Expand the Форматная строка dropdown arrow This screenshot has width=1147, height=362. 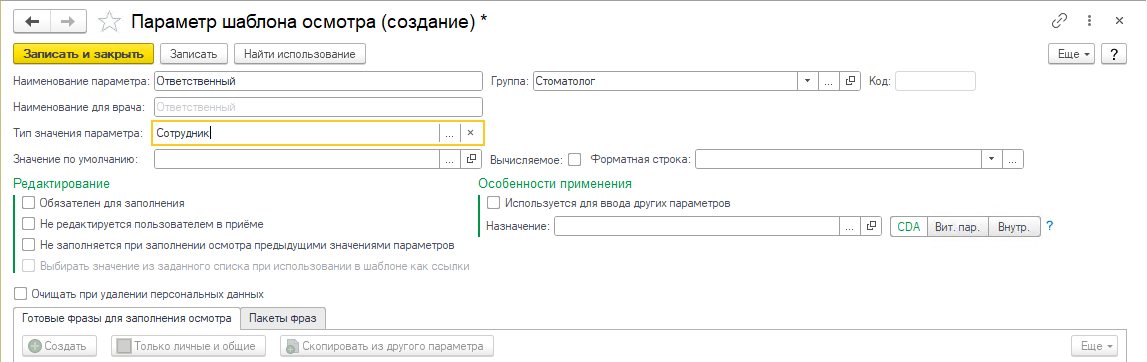[x=992, y=159]
